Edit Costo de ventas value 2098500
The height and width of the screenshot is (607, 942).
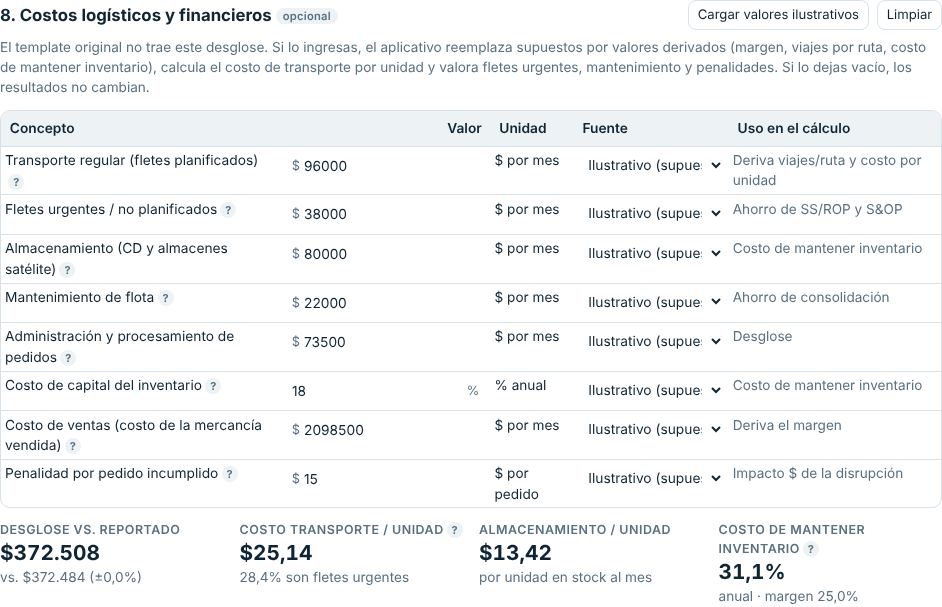pos(384,430)
